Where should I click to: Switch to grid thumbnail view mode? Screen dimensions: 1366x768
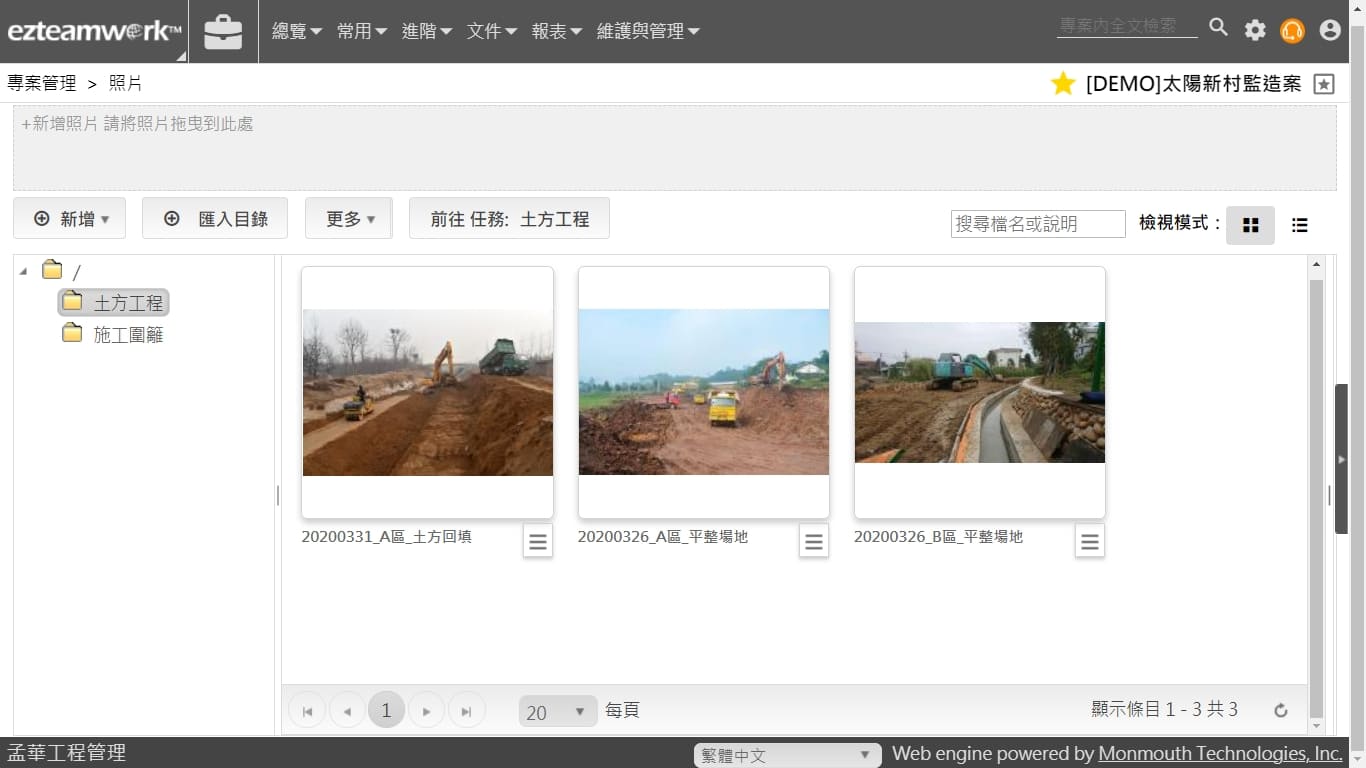click(x=1250, y=225)
